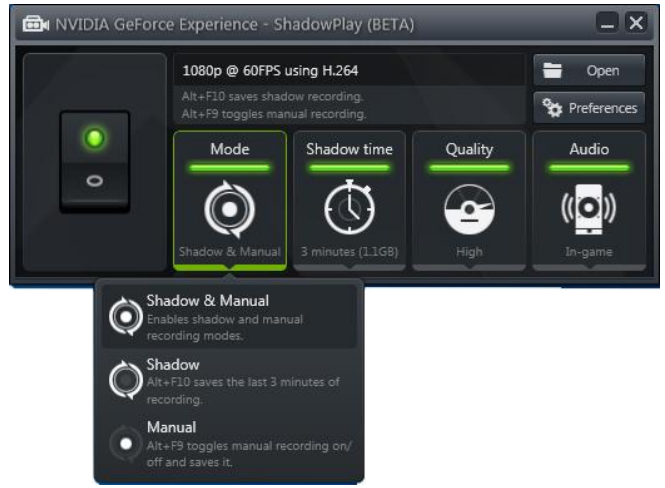Close the ShadowPlay window
The height and width of the screenshot is (488, 665).
point(636,23)
